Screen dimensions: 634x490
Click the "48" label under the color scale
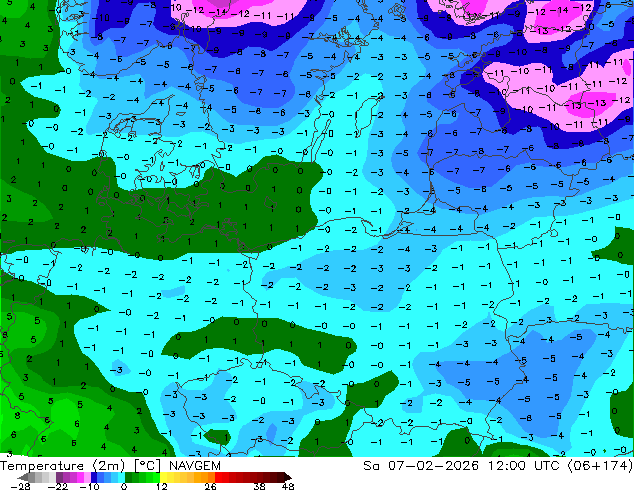tap(288, 486)
